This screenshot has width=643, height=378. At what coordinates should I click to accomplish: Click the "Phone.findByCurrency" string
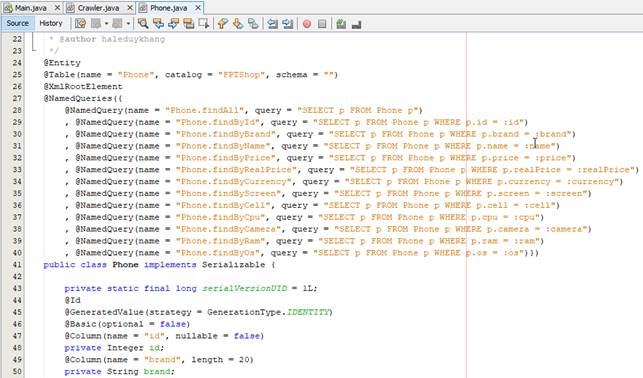coord(233,182)
